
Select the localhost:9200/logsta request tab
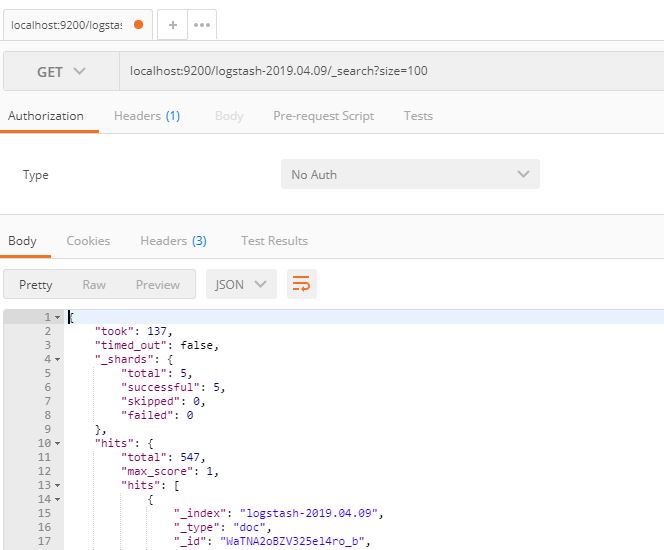click(x=77, y=25)
